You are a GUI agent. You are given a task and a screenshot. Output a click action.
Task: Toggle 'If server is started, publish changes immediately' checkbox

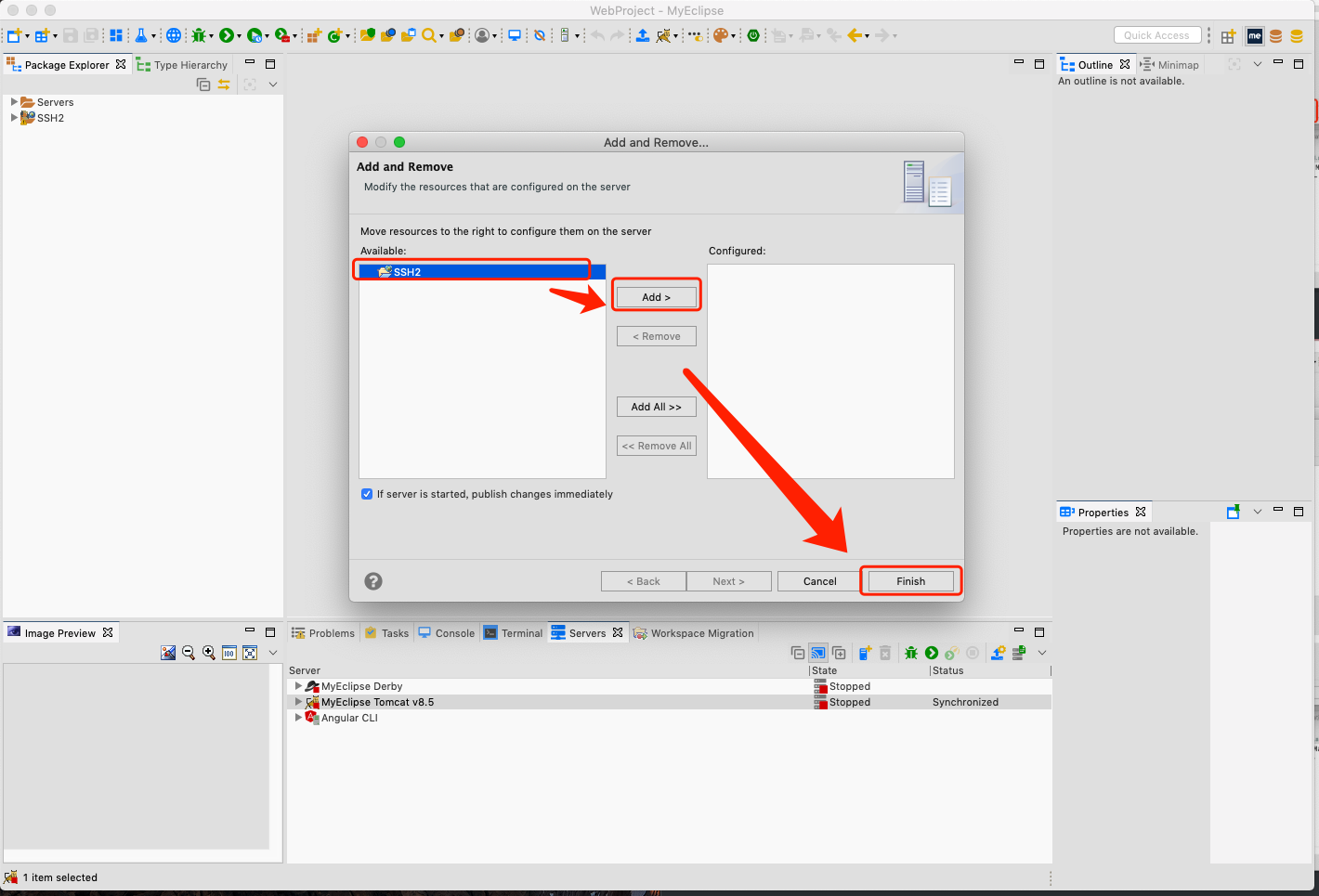[x=367, y=494]
